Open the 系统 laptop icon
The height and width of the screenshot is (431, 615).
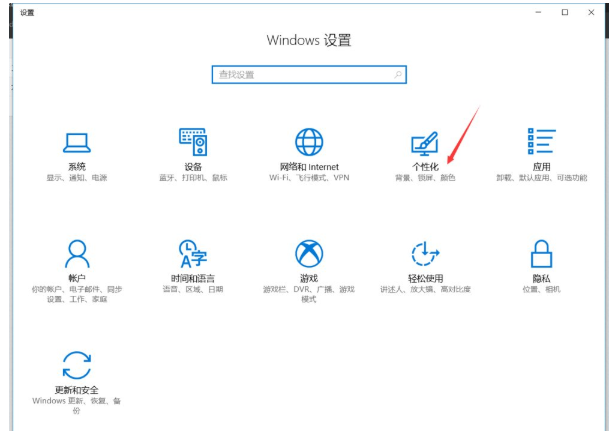(77, 142)
